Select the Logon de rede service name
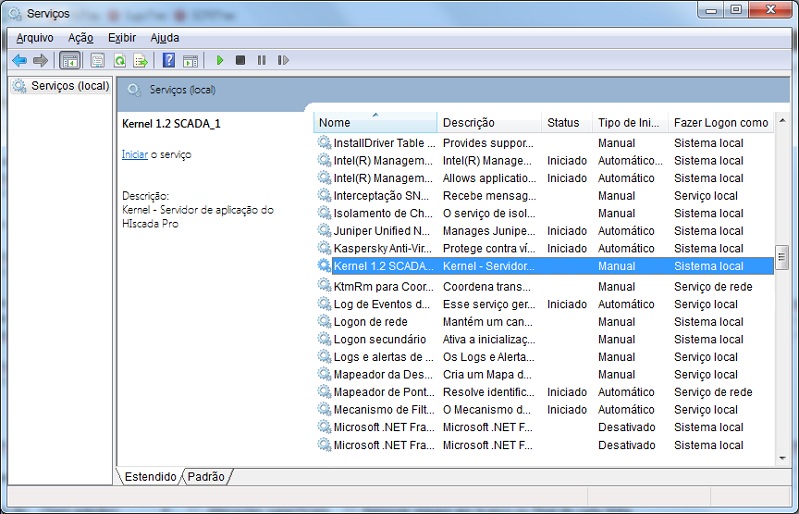This screenshot has width=799, height=514. tap(370, 321)
